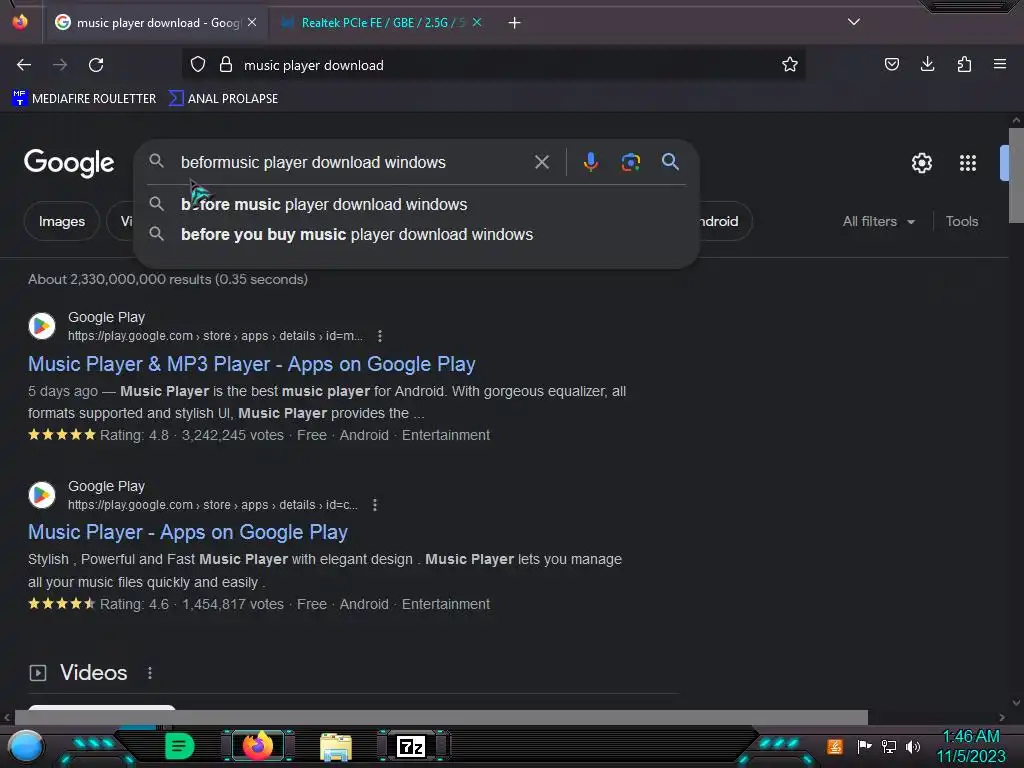Open the Pocket save icon

pyautogui.click(x=891, y=64)
